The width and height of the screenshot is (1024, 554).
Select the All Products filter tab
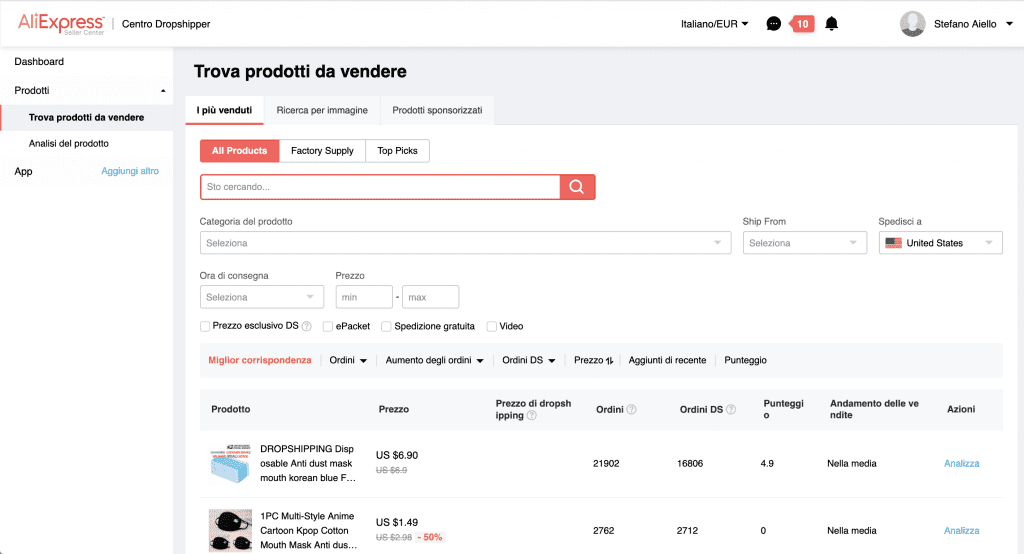click(240, 151)
